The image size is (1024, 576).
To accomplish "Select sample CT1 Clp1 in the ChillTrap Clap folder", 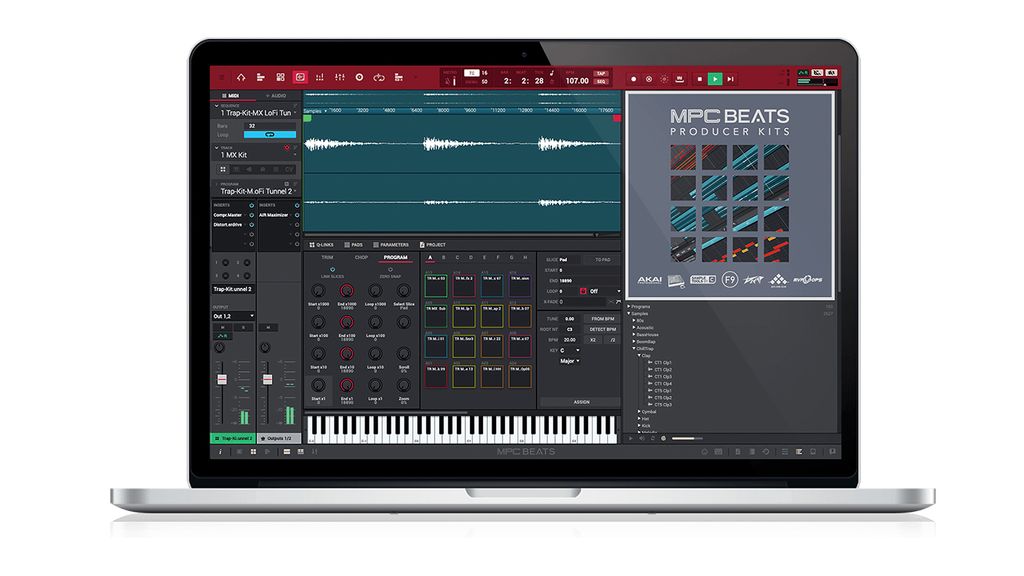I will click(660, 363).
